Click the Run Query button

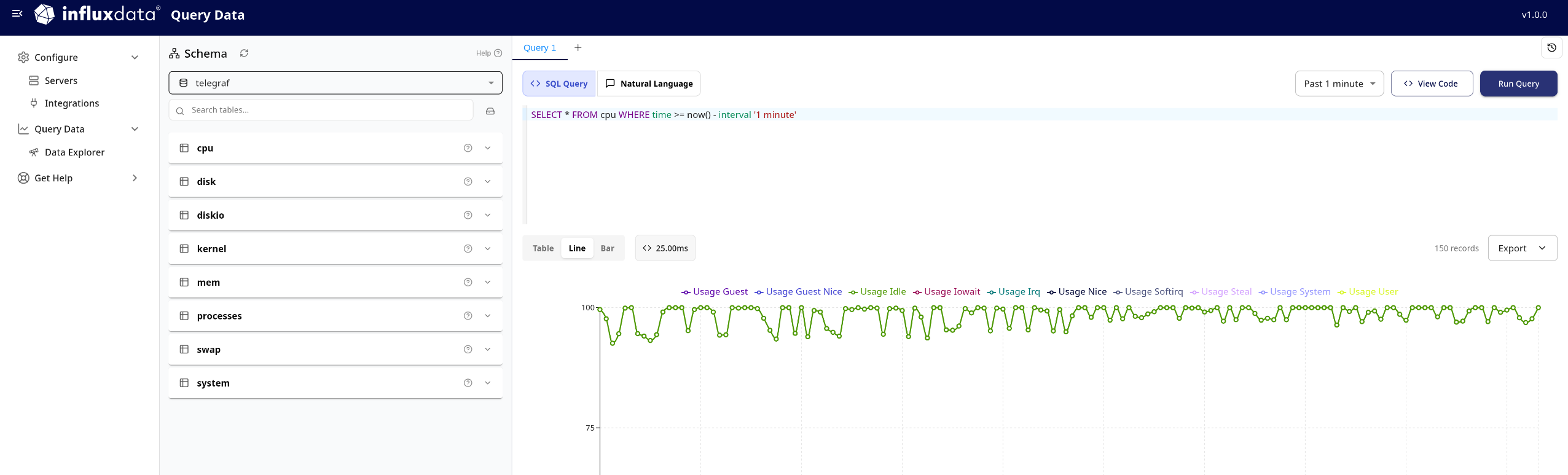pyautogui.click(x=1518, y=84)
